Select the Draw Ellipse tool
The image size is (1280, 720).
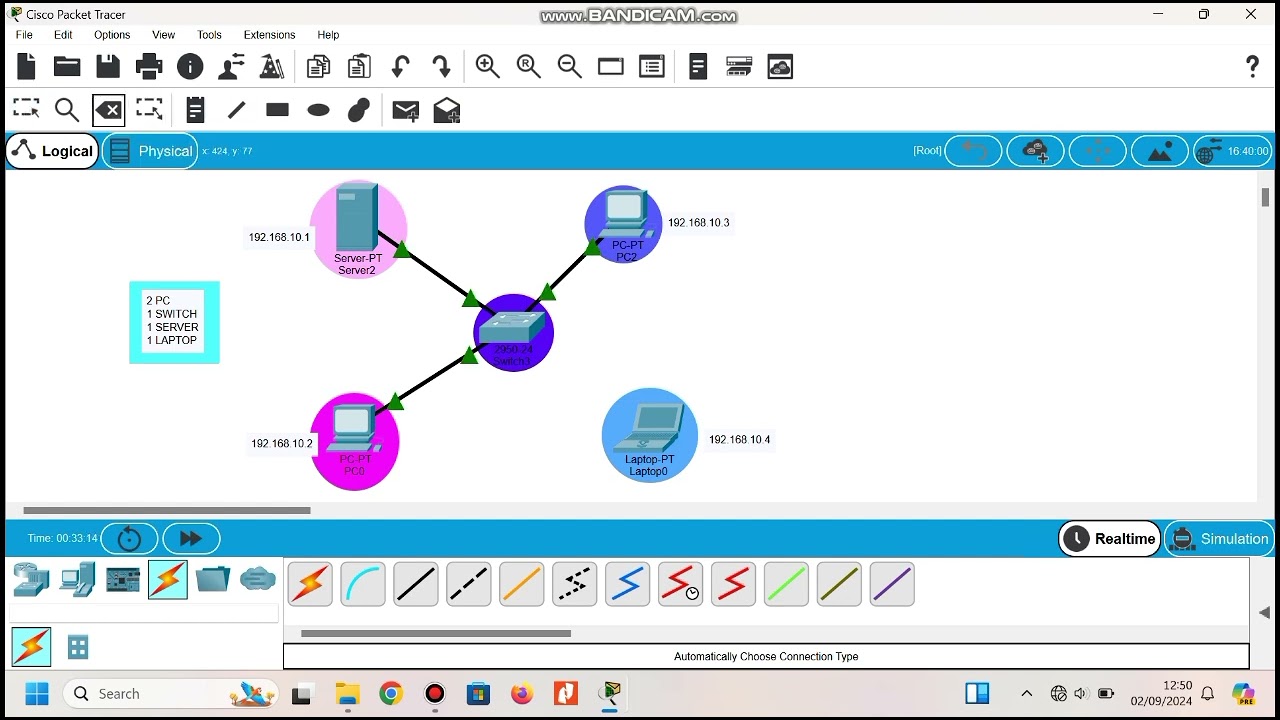318,110
